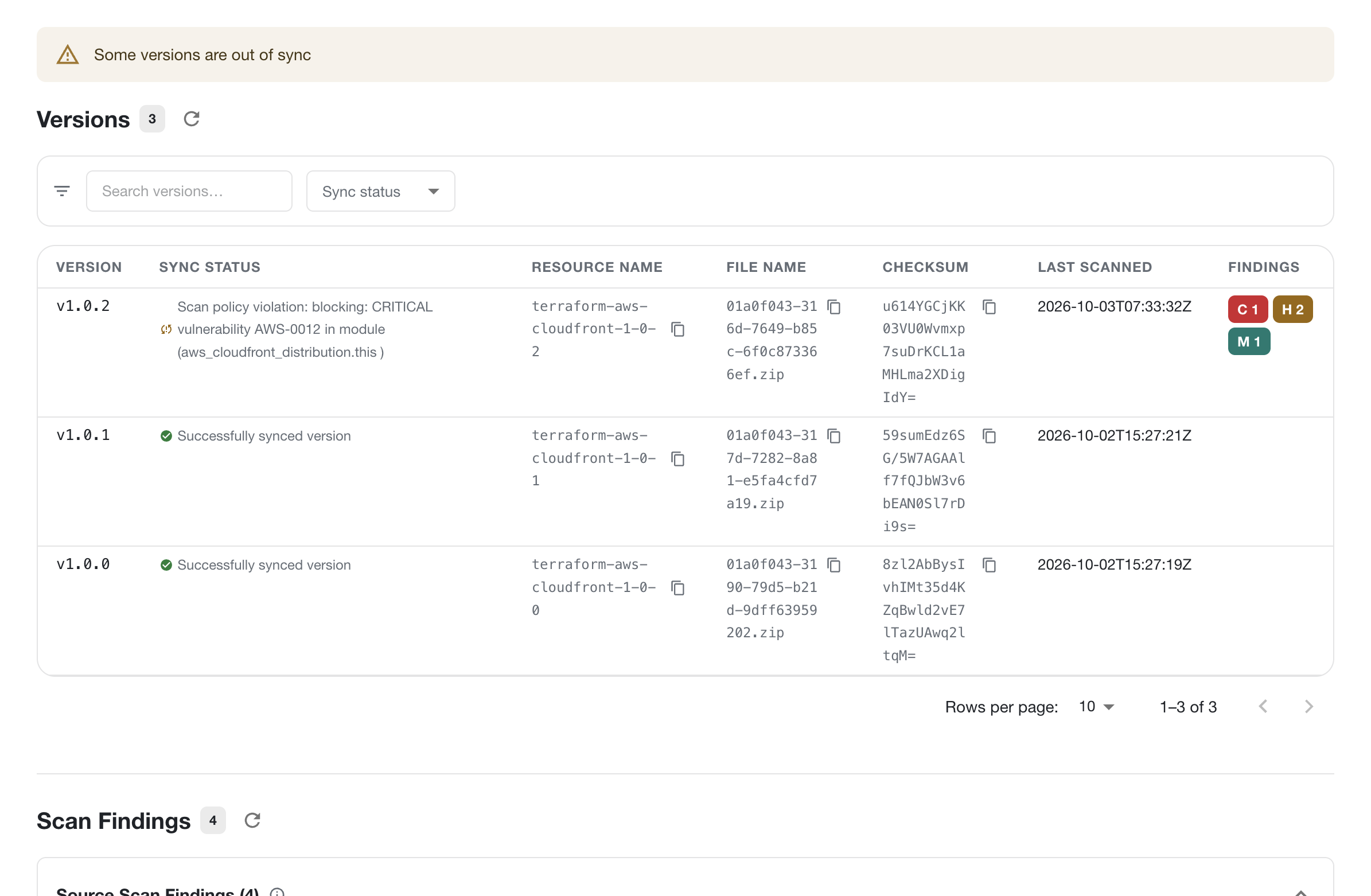
Task: Go to next page of versions
Action: tap(1309, 707)
